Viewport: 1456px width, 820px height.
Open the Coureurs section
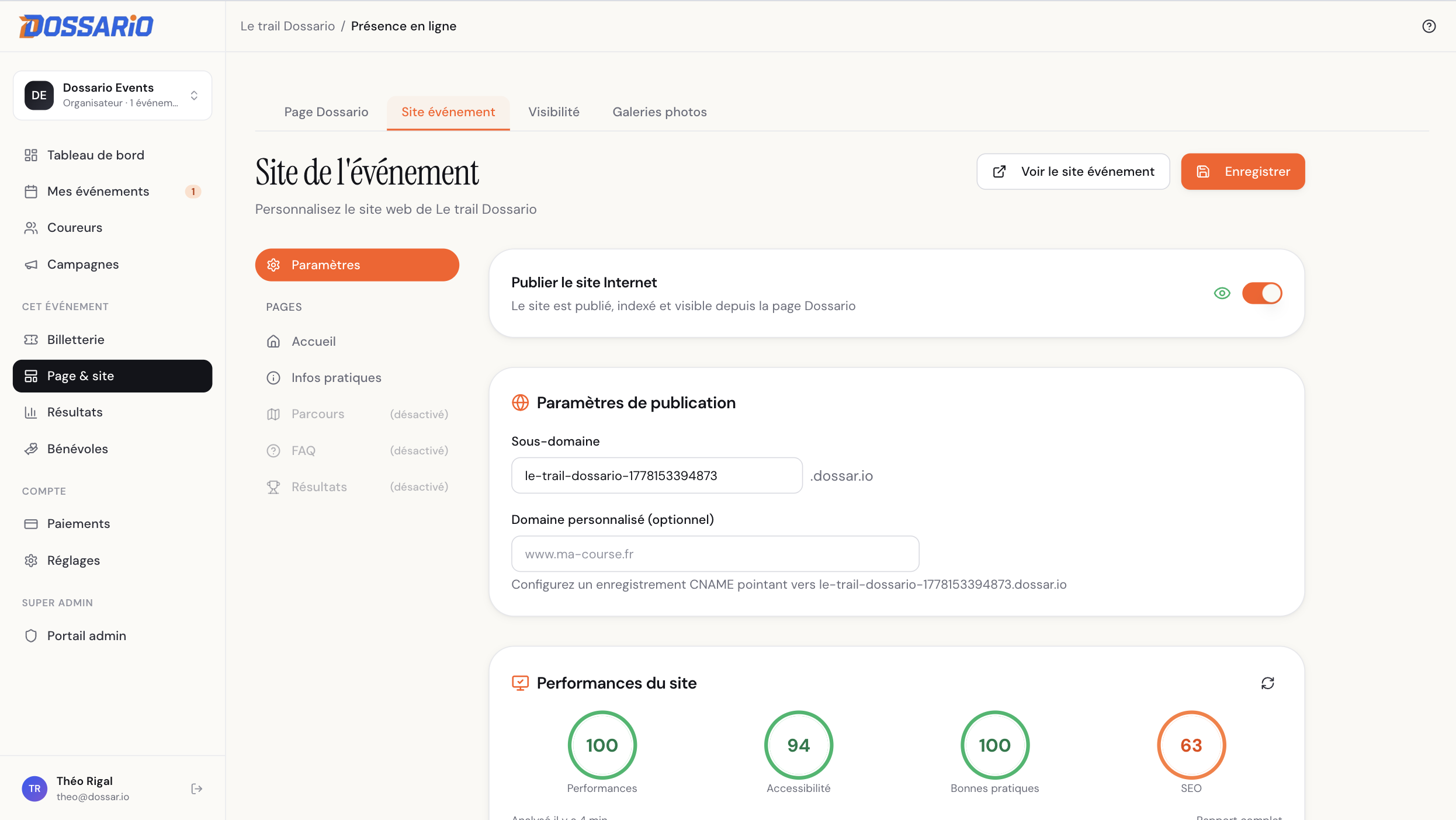click(x=112, y=228)
